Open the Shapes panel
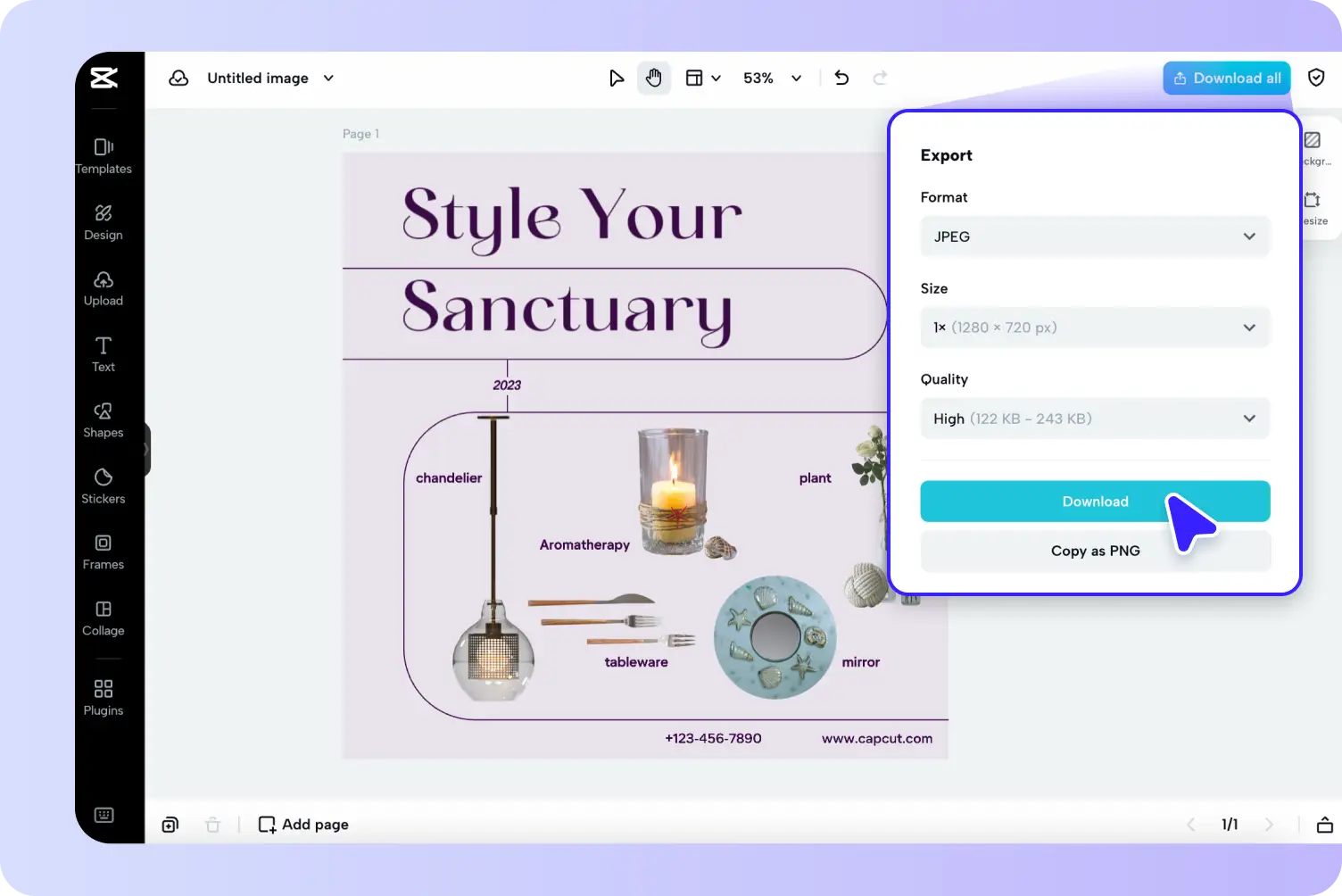The width and height of the screenshot is (1342, 896). [x=104, y=419]
